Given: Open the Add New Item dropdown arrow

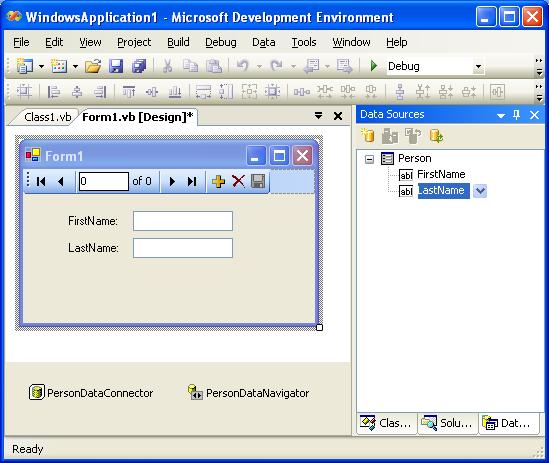Looking at the screenshot, I should point(75,66).
